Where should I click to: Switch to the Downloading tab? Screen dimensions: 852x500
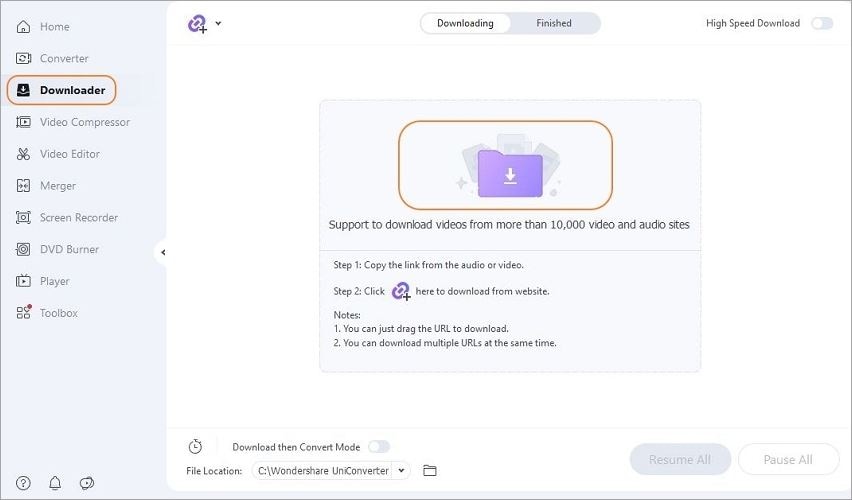[465, 23]
